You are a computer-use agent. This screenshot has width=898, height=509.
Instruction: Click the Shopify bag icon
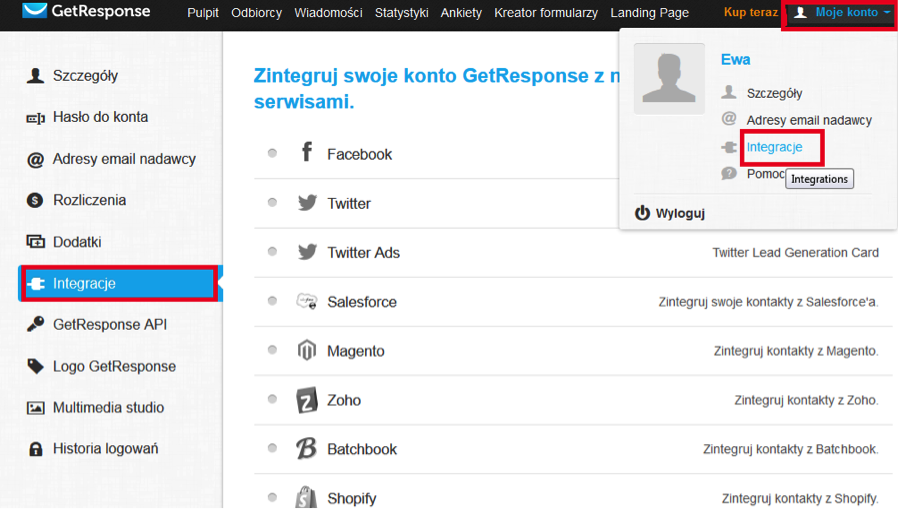click(306, 497)
